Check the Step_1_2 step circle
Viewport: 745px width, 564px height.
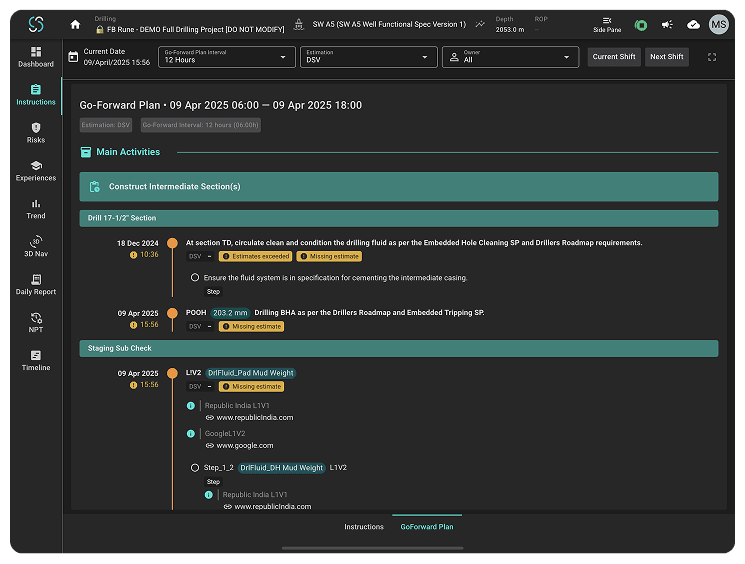(x=195, y=468)
